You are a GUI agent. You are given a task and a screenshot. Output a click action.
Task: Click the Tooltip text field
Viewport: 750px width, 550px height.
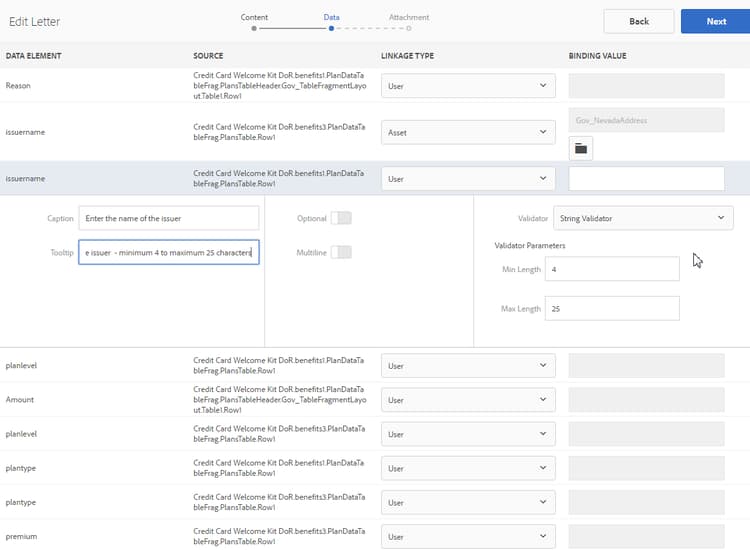tap(169, 253)
